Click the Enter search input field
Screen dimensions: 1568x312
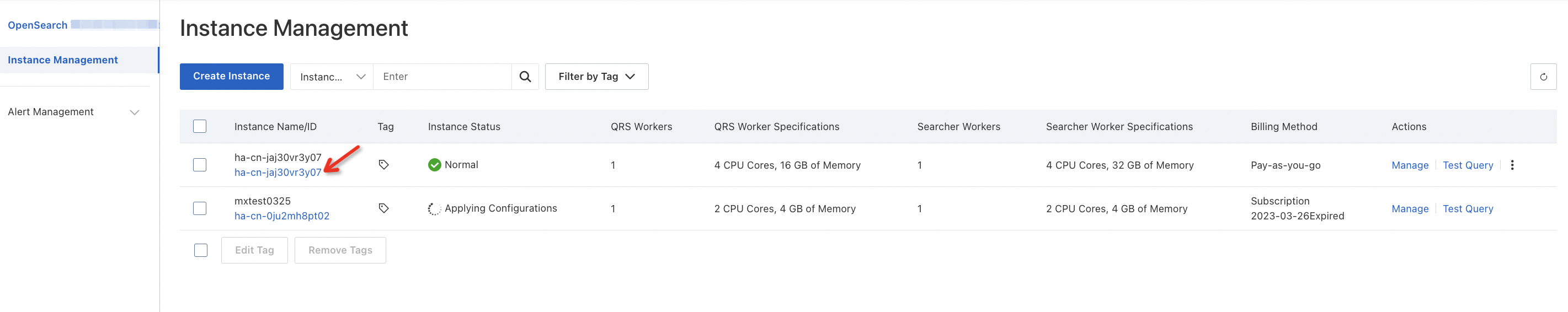coord(442,77)
